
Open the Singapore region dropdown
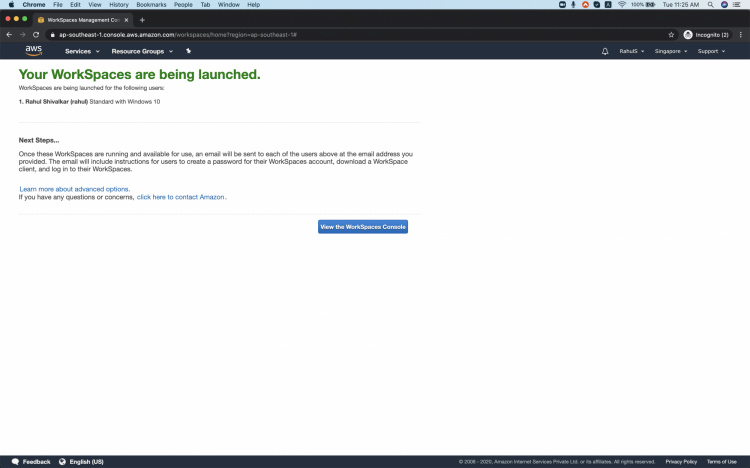pyautogui.click(x=670, y=51)
